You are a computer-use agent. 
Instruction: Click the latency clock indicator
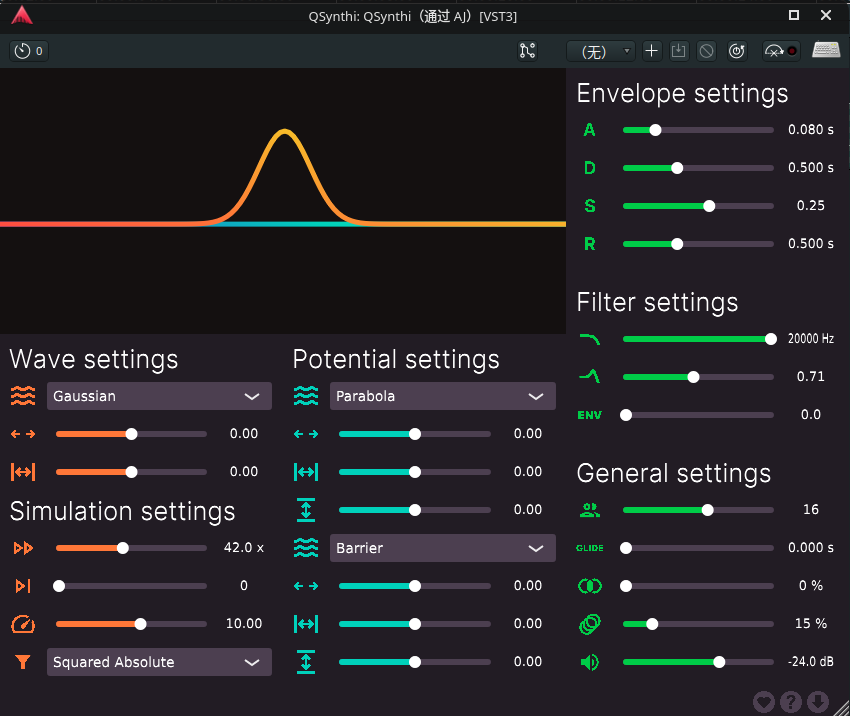pos(29,51)
